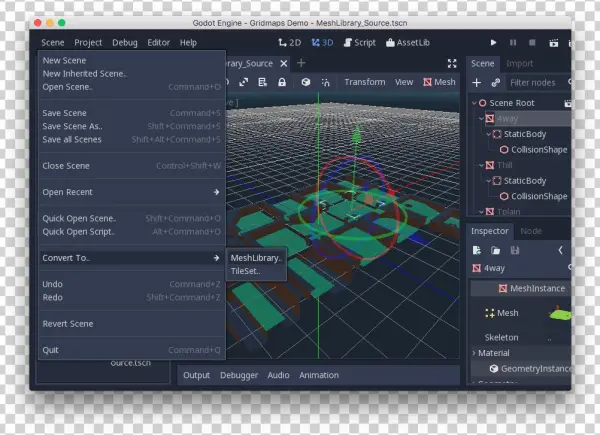This screenshot has width=600, height=435.
Task: Play the edited scene clapperboard icon
Action: 553,43
